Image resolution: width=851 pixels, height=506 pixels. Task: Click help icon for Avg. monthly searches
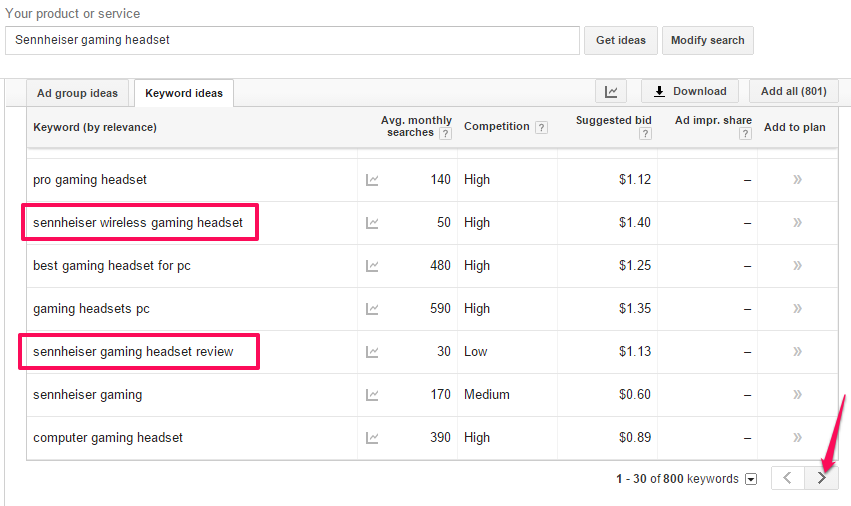point(445,134)
